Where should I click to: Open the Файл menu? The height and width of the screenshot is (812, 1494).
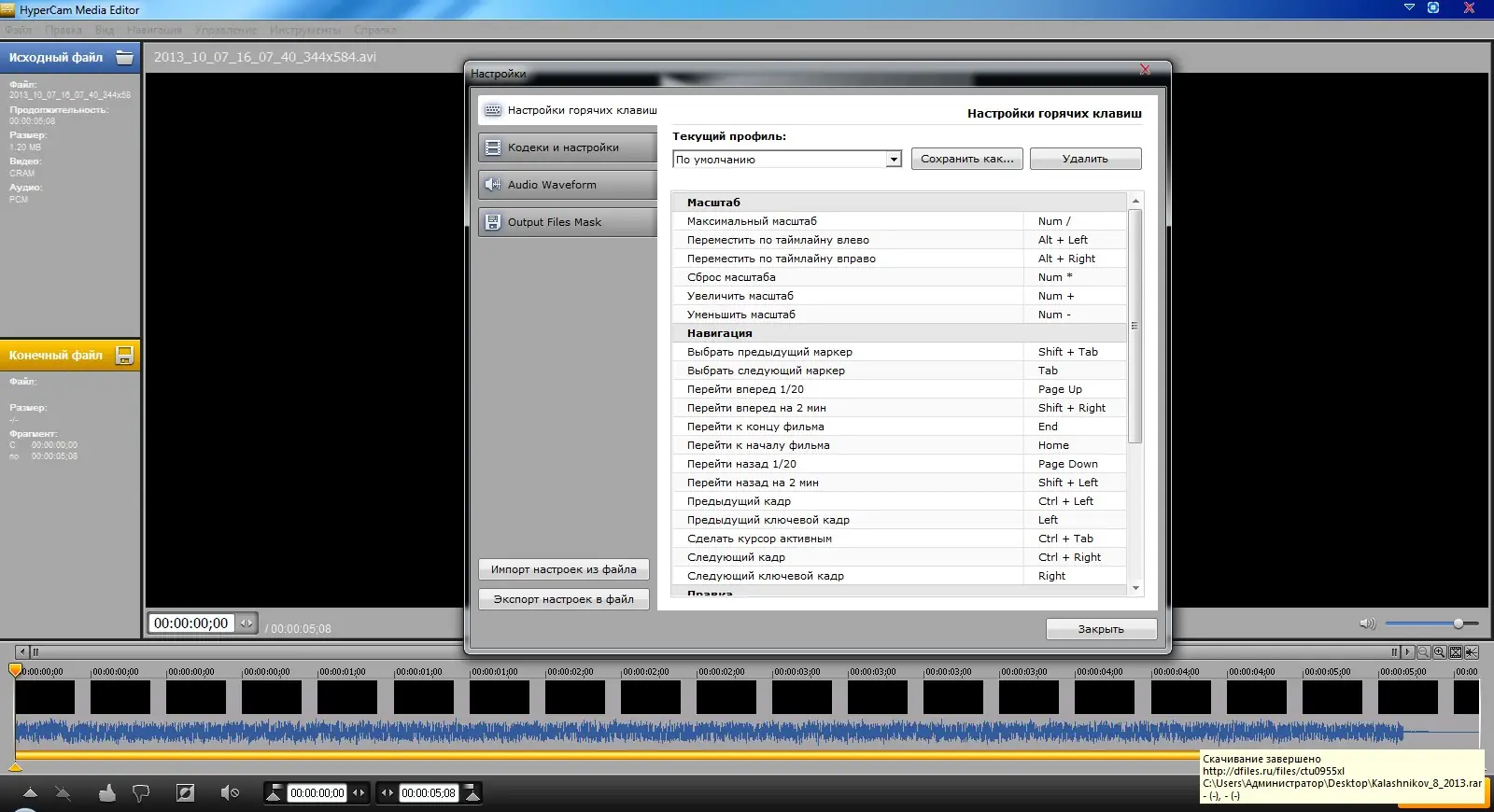point(18,30)
